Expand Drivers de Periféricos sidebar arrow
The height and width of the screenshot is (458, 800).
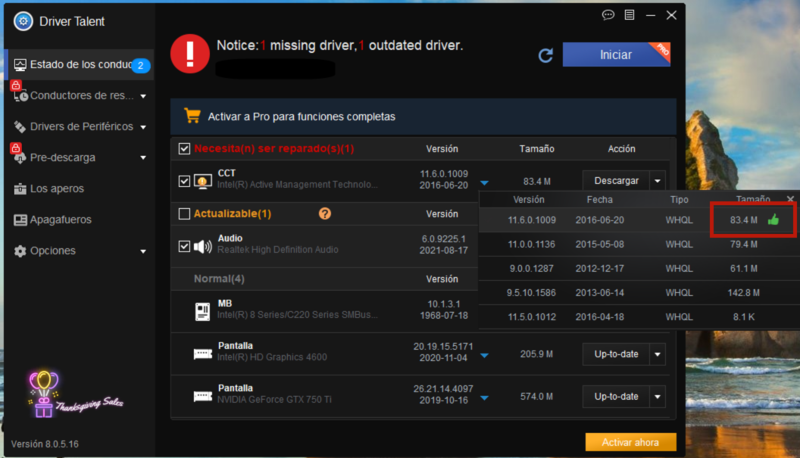click(143, 127)
